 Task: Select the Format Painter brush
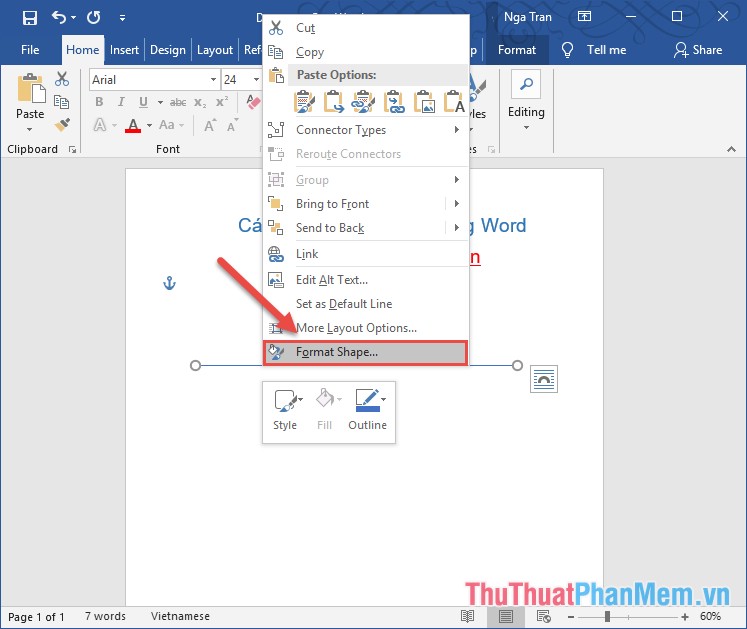point(62,125)
